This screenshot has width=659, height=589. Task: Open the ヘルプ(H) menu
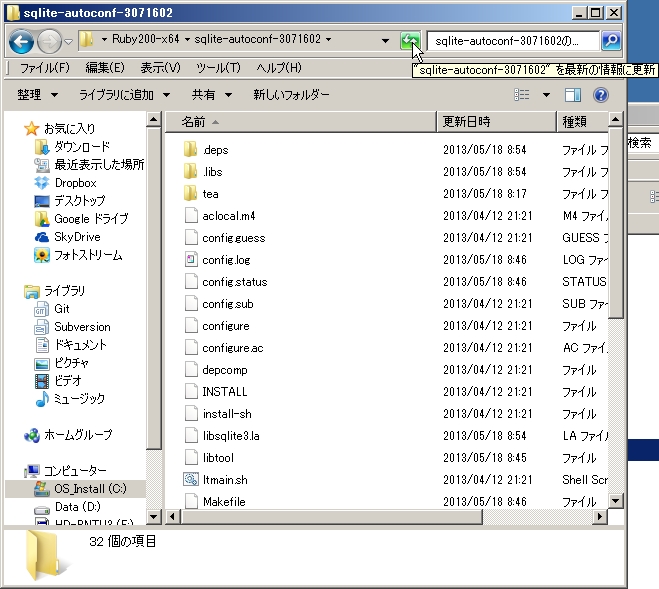tap(279, 68)
